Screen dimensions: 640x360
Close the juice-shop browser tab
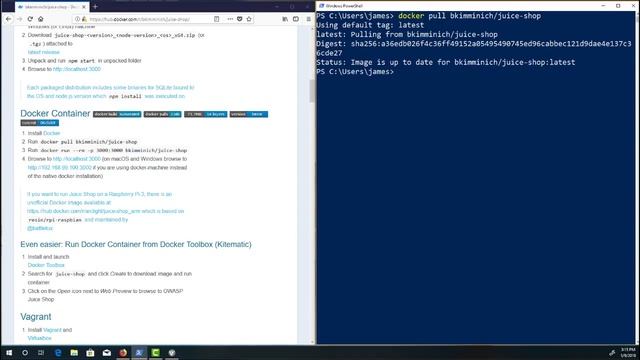point(84,7)
